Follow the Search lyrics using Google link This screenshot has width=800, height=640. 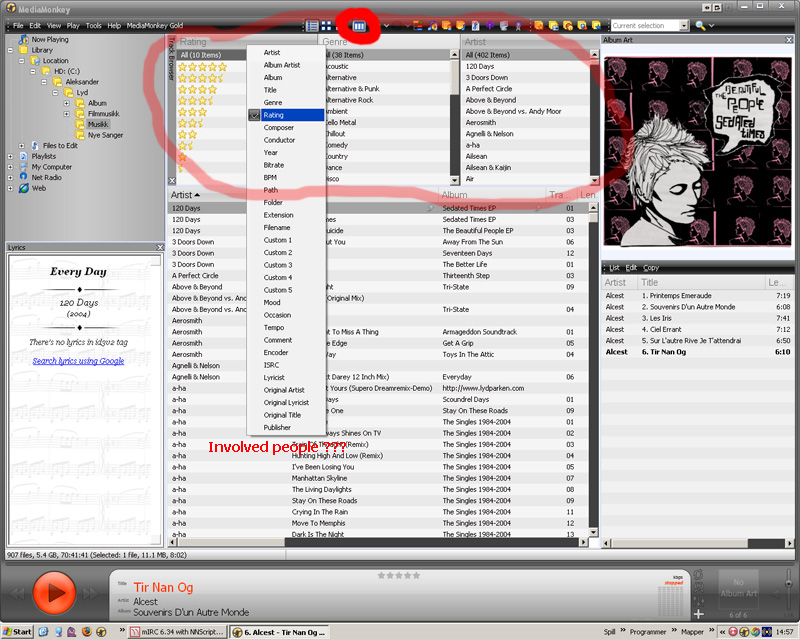(79, 361)
